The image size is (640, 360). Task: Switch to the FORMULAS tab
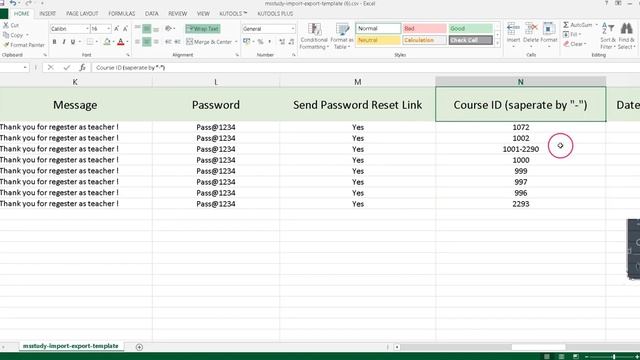click(x=122, y=13)
